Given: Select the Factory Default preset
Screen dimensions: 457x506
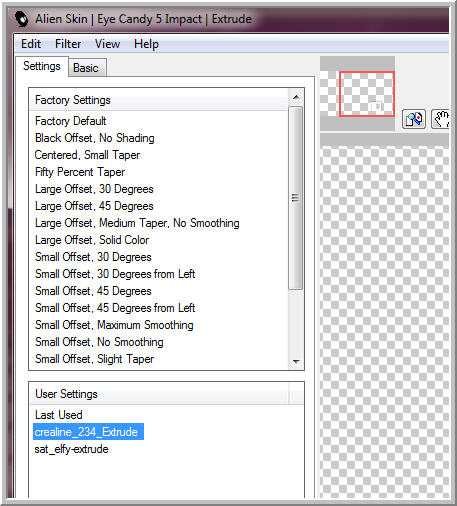Looking at the screenshot, I should click(x=70, y=121).
